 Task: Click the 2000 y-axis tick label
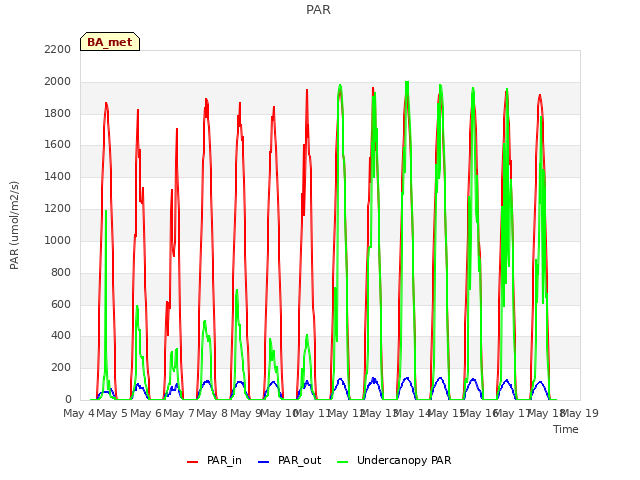tap(58, 82)
